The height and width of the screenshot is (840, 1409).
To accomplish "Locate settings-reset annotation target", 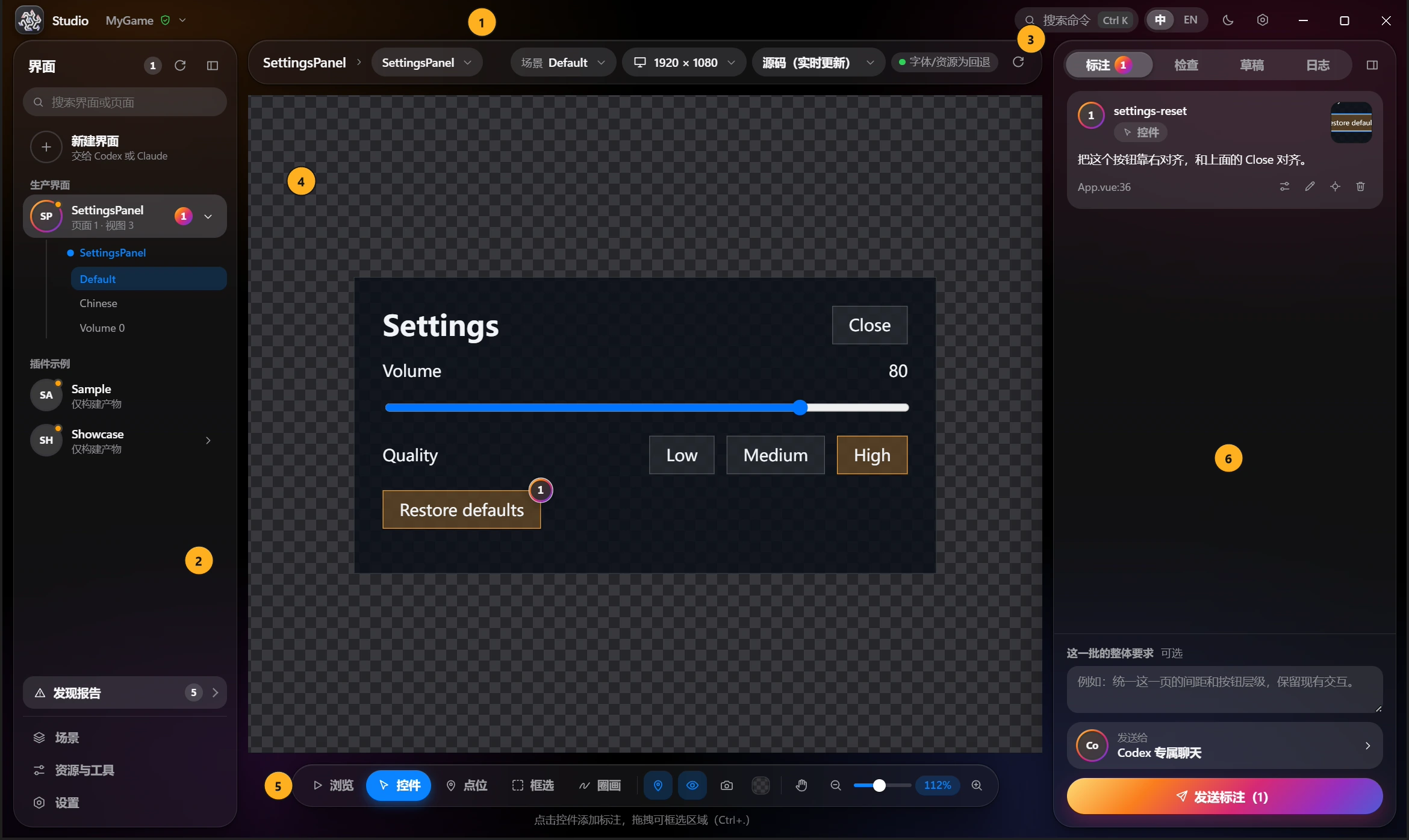I will [1335, 187].
